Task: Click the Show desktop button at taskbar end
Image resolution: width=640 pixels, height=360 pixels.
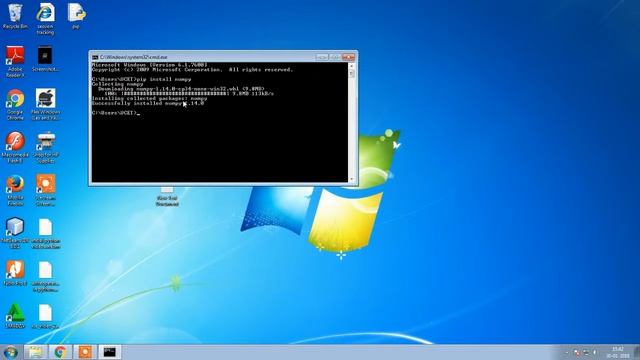Action: tap(636, 353)
